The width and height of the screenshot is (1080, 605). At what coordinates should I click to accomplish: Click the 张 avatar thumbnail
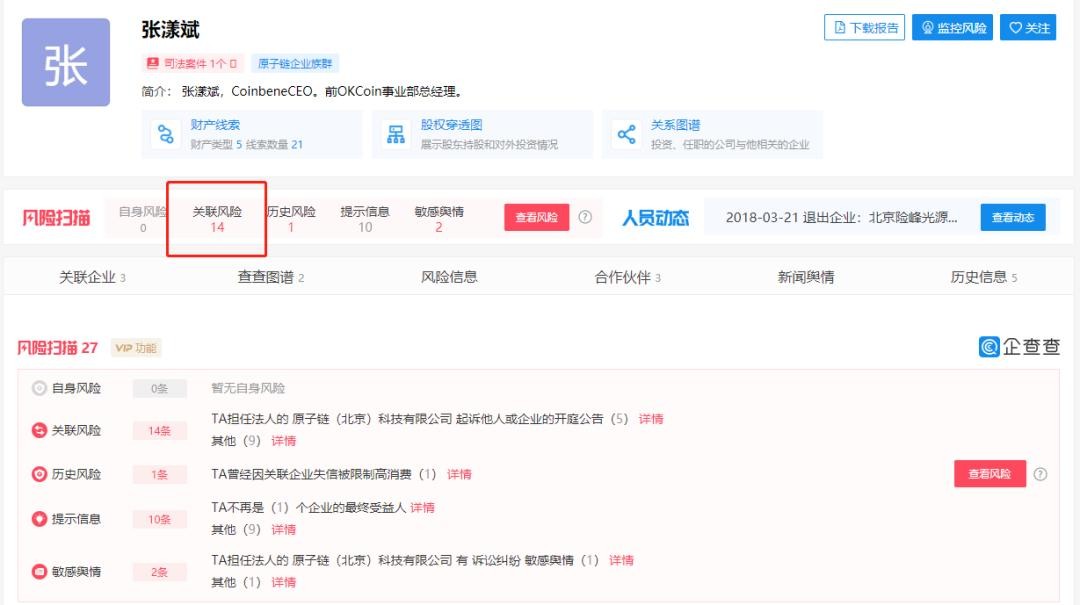(x=66, y=62)
